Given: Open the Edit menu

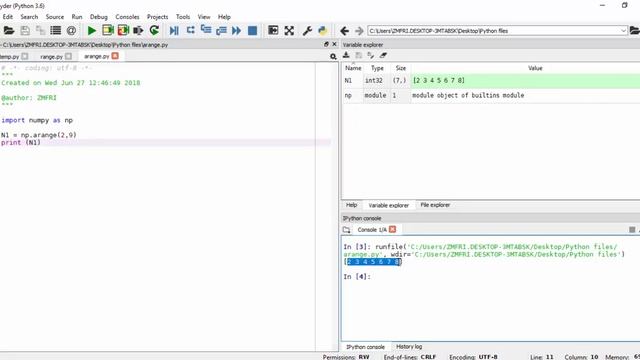Looking at the screenshot, I should pyautogui.click(x=8, y=17).
